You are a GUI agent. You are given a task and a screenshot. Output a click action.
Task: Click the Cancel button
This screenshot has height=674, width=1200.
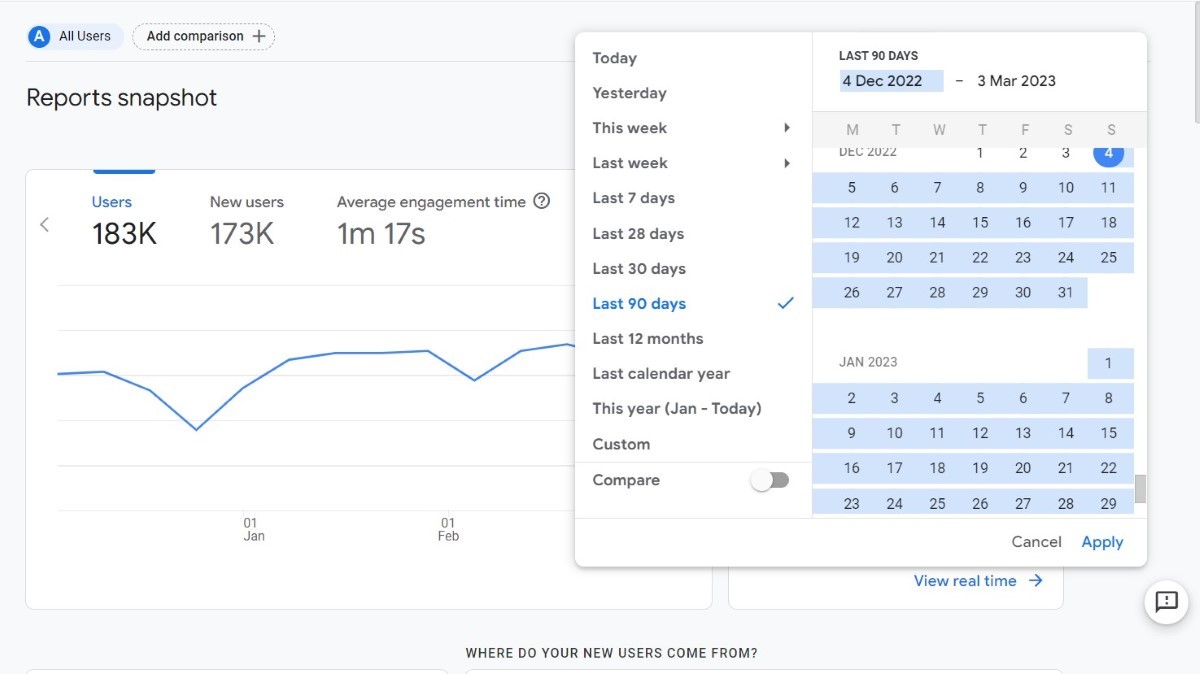coord(1036,542)
